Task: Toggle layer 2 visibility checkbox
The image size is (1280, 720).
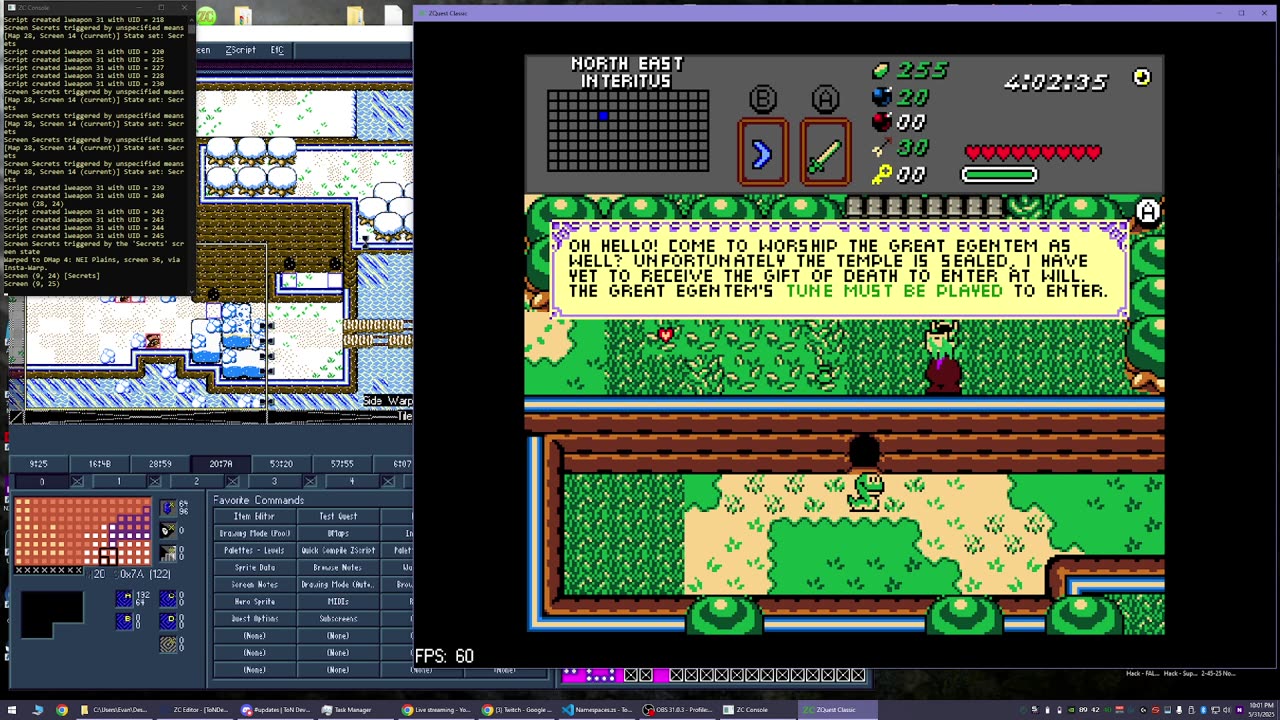Action: [x=232, y=482]
